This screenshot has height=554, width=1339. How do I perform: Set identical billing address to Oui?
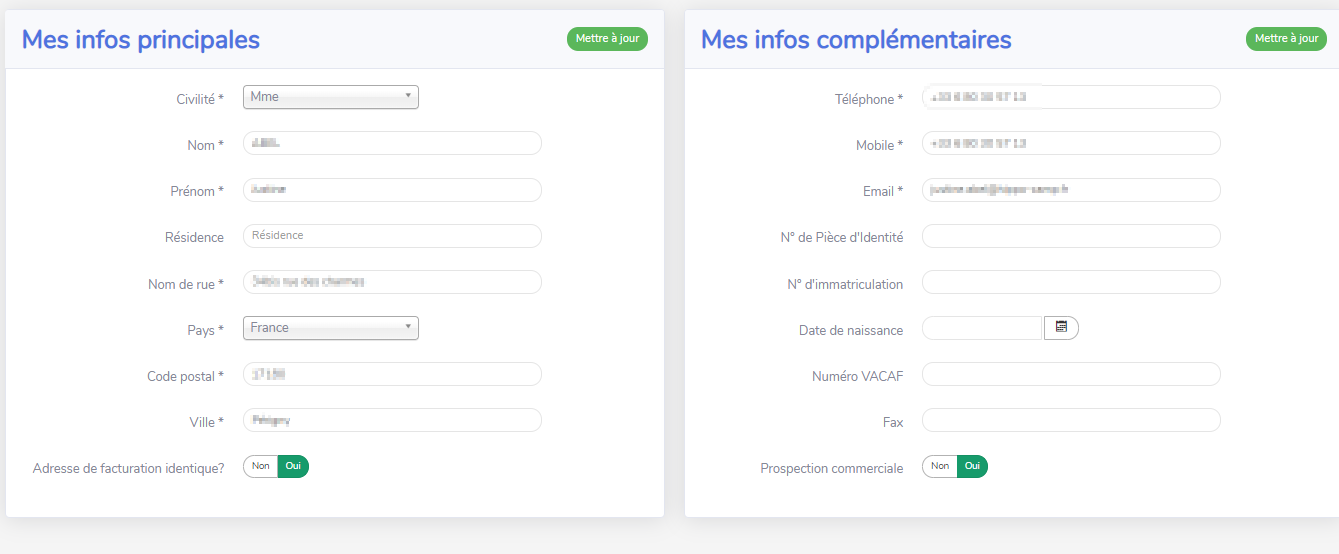tap(293, 466)
